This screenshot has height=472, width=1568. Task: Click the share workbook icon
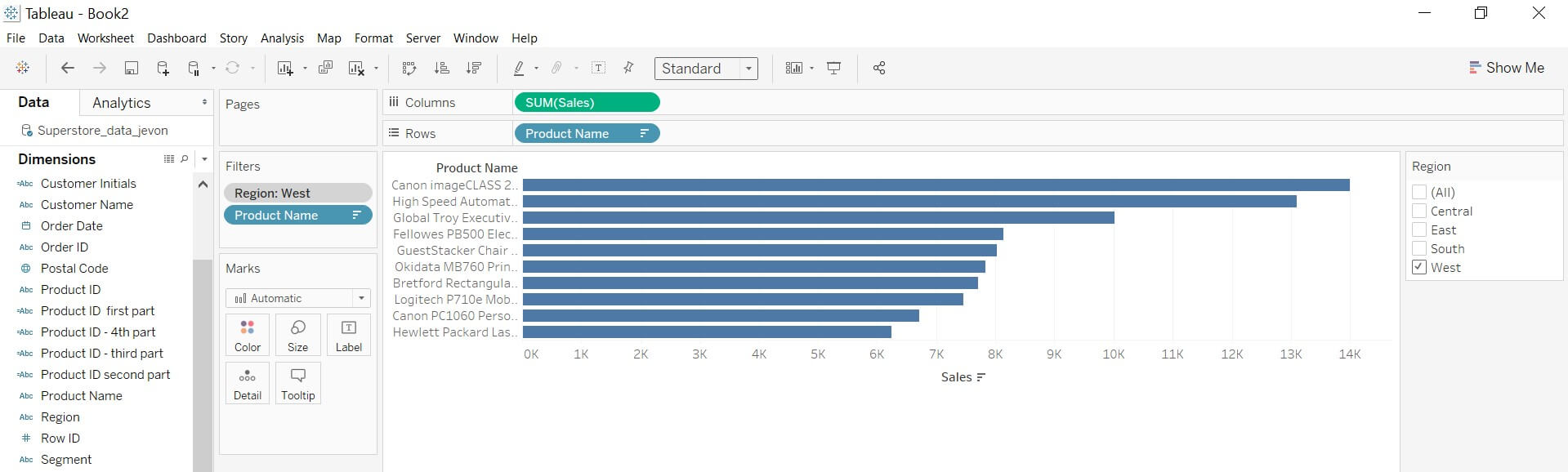tap(879, 68)
